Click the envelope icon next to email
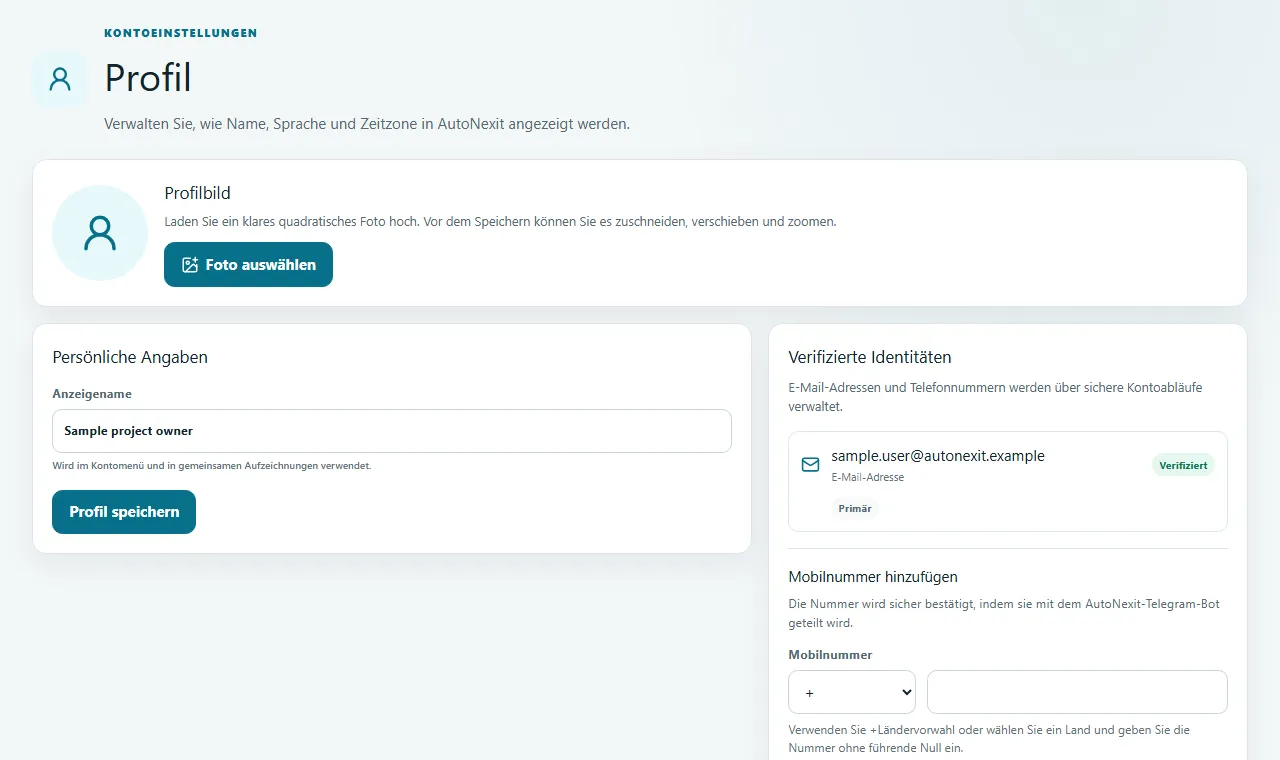 coord(811,465)
